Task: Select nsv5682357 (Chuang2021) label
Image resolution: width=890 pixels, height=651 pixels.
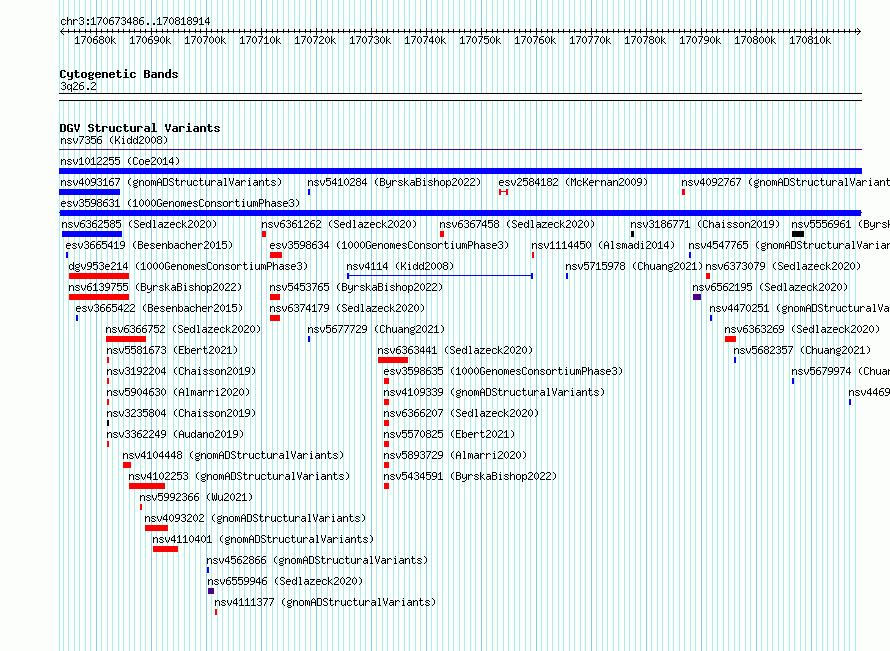Action: [x=802, y=350]
